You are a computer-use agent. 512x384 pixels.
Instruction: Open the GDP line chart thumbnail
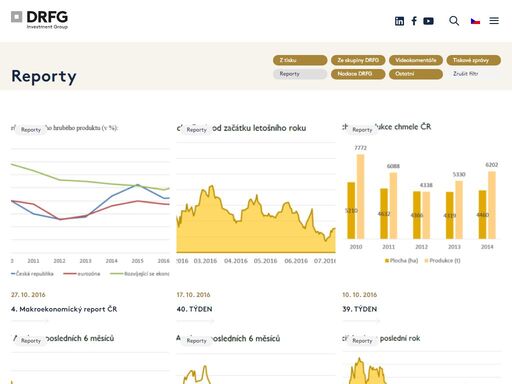click(90, 200)
